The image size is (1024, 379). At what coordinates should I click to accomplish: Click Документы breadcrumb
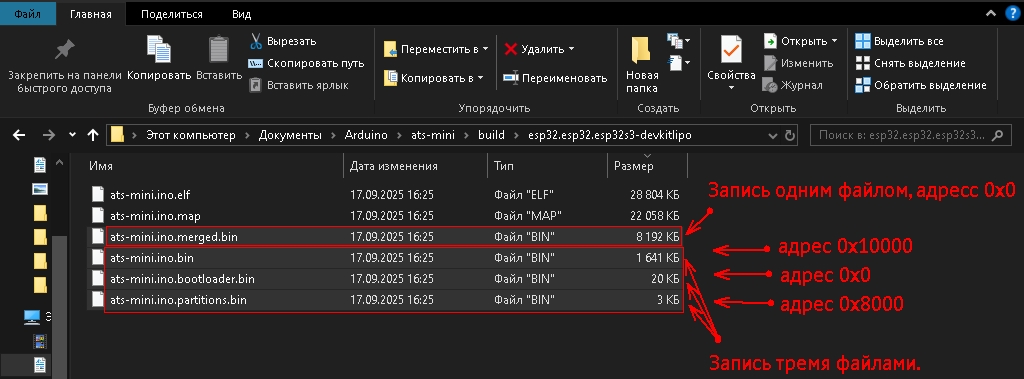pyautogui.click(x=290, y=135)
